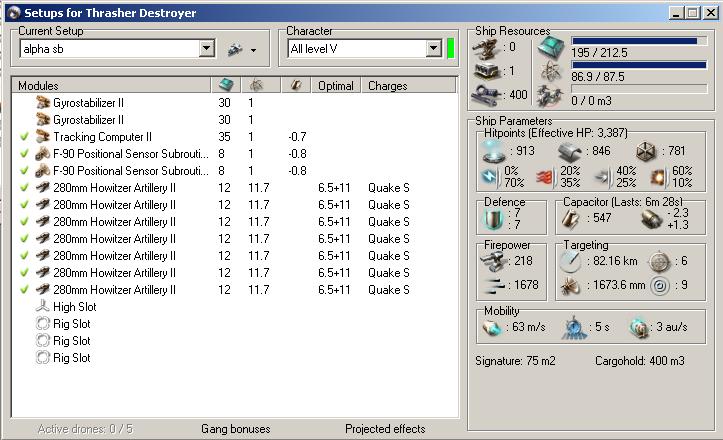Open the Character dropdown arrow
This screenshot has width=723, height=440.
click(433, 48)
